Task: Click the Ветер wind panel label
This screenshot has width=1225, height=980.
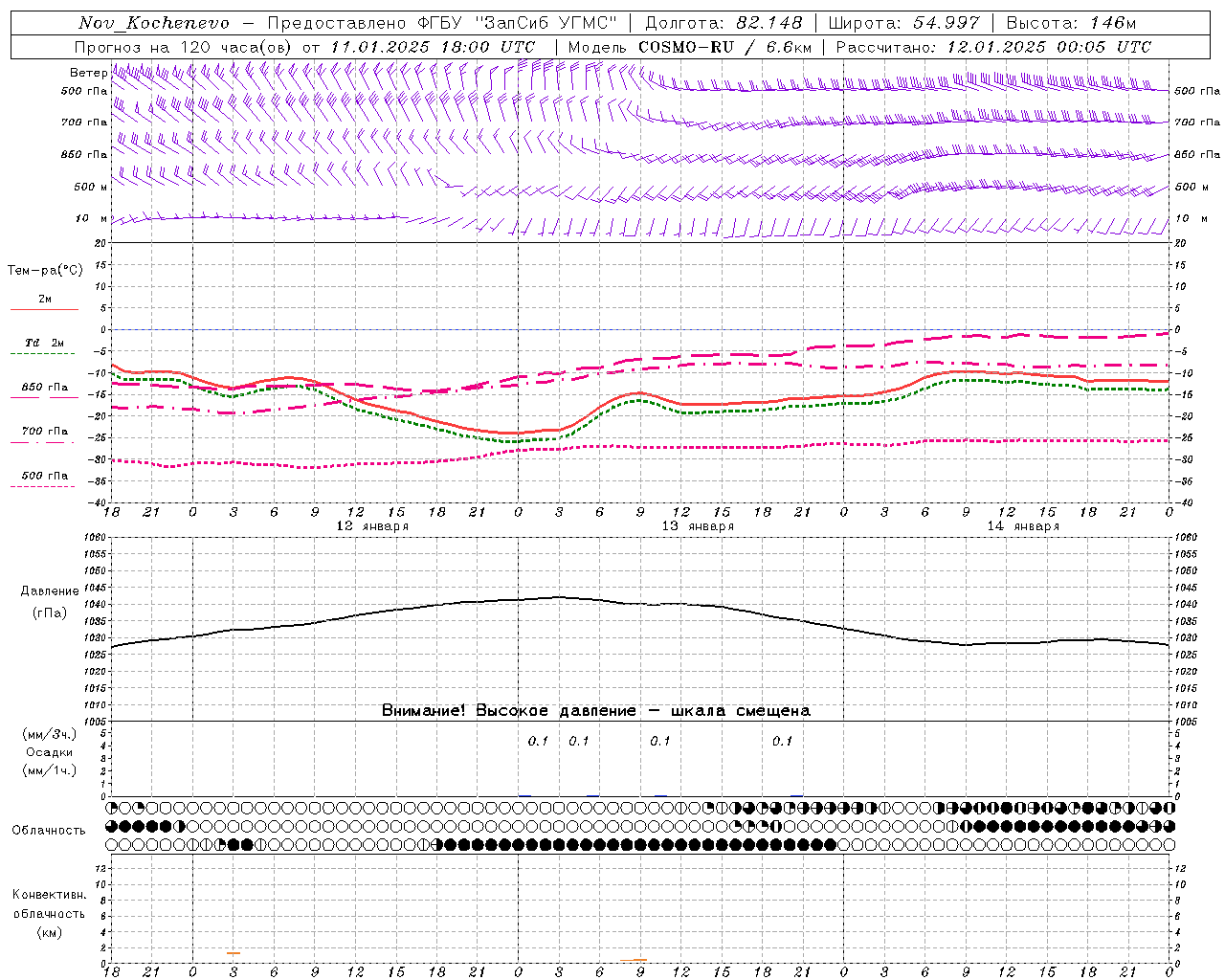Action: pos(89,73)
